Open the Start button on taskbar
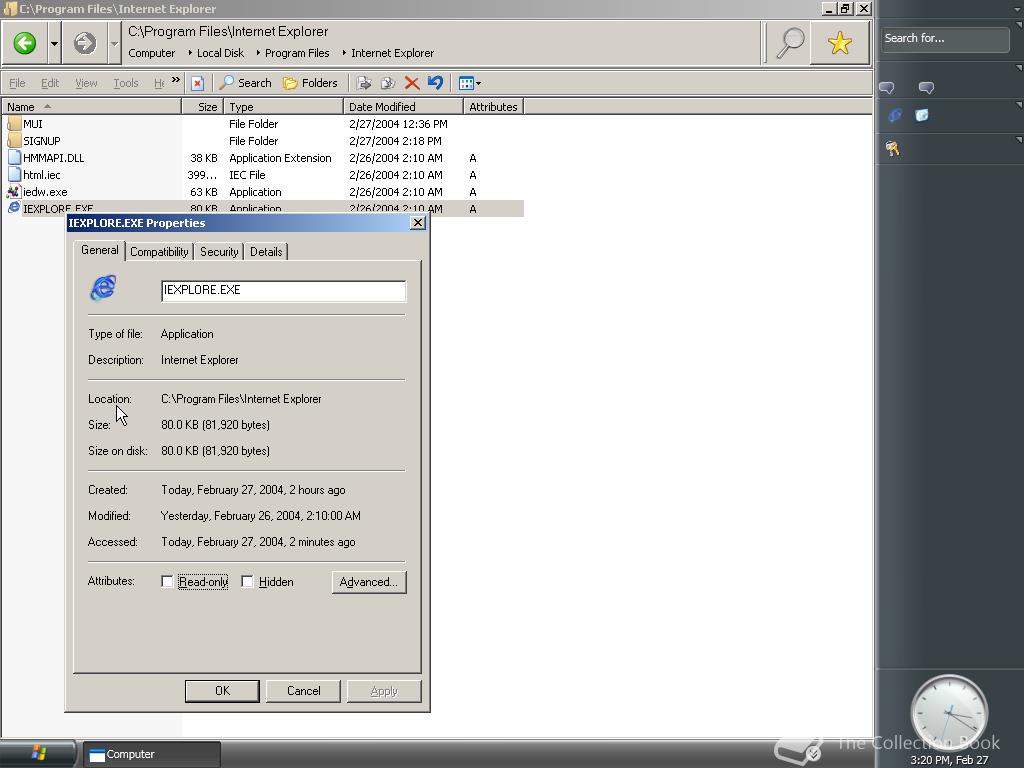This screenshot has height=768, width=1024. coord(38,754)
